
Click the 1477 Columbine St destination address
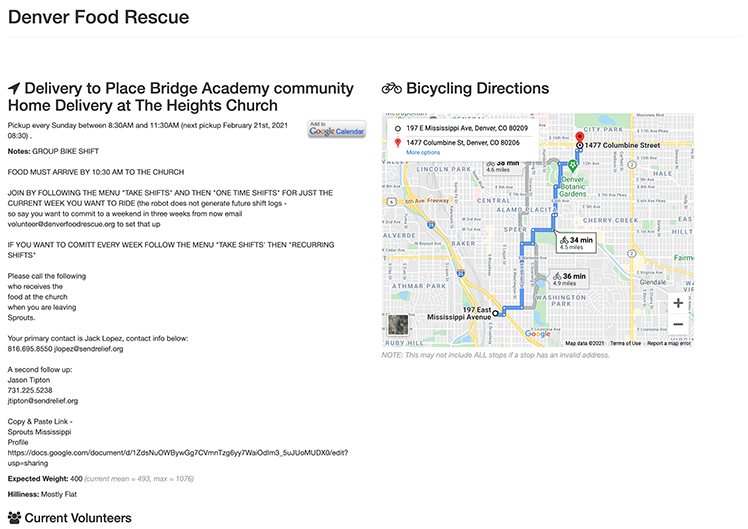click(x=463, y=143)
